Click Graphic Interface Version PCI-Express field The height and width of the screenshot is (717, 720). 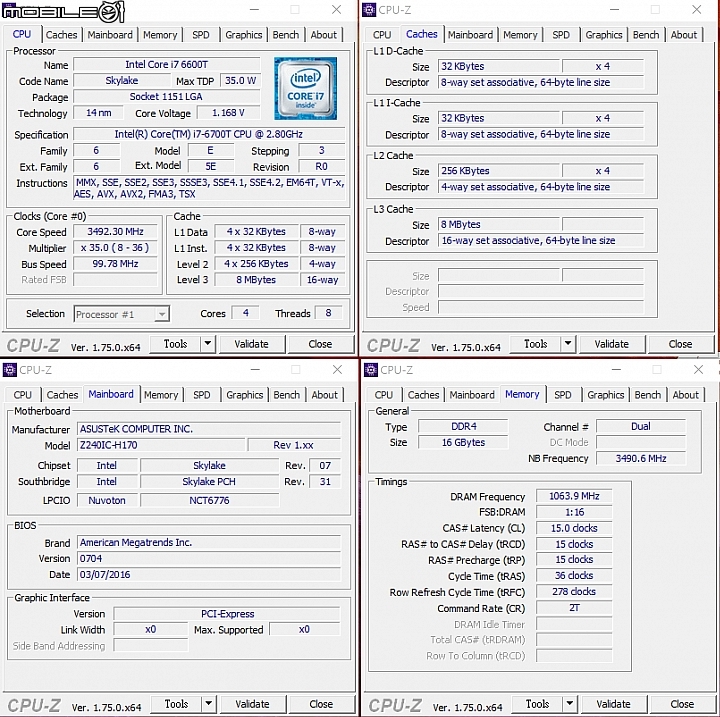(x=227, y=614)
